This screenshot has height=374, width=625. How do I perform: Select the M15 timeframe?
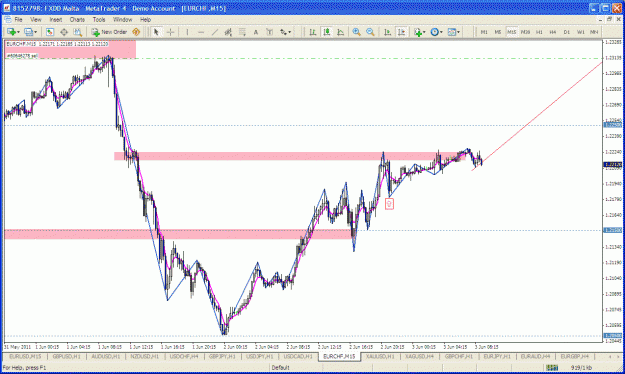512,32
